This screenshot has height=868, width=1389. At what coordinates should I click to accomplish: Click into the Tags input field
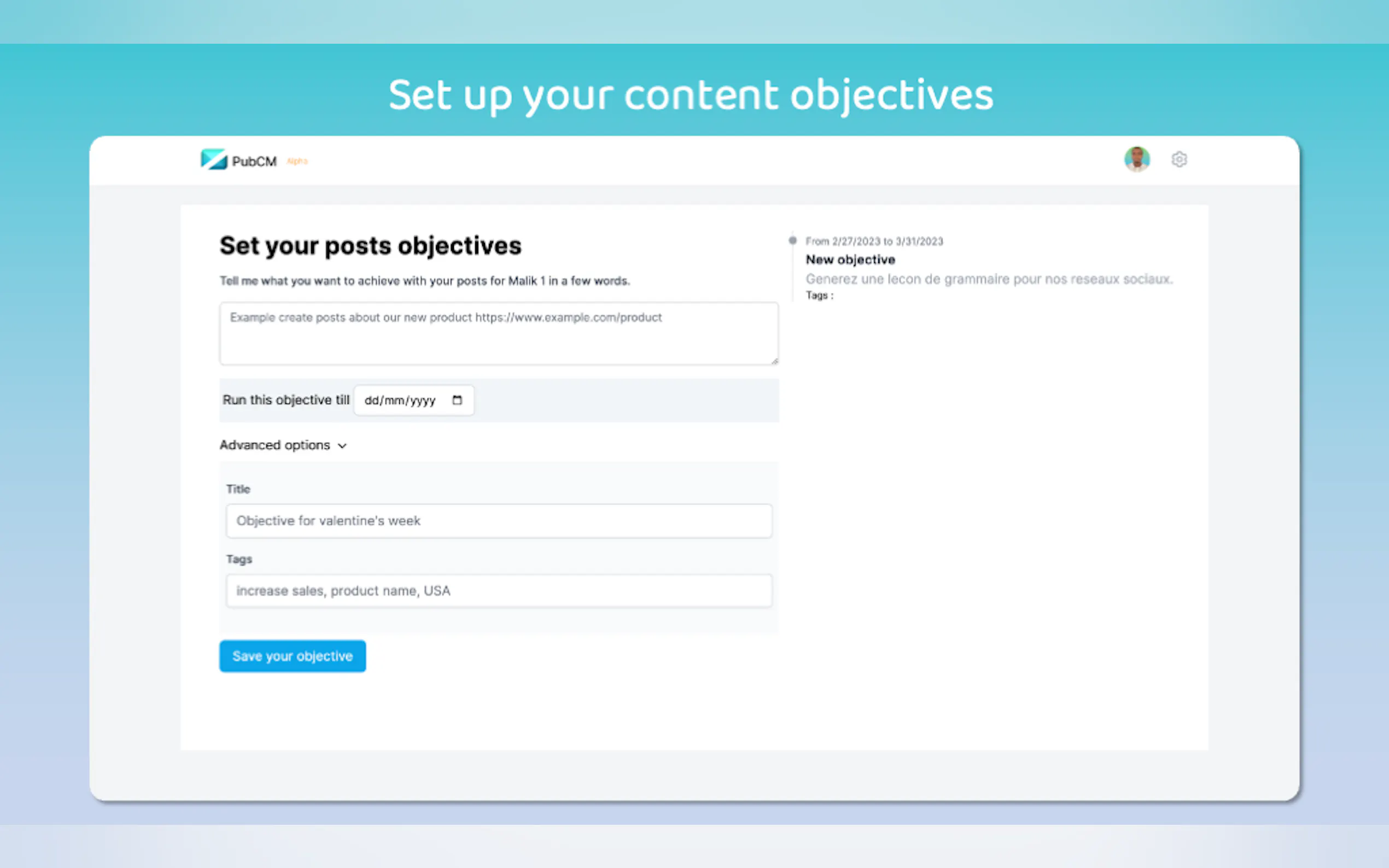click(x=498, y=591)
